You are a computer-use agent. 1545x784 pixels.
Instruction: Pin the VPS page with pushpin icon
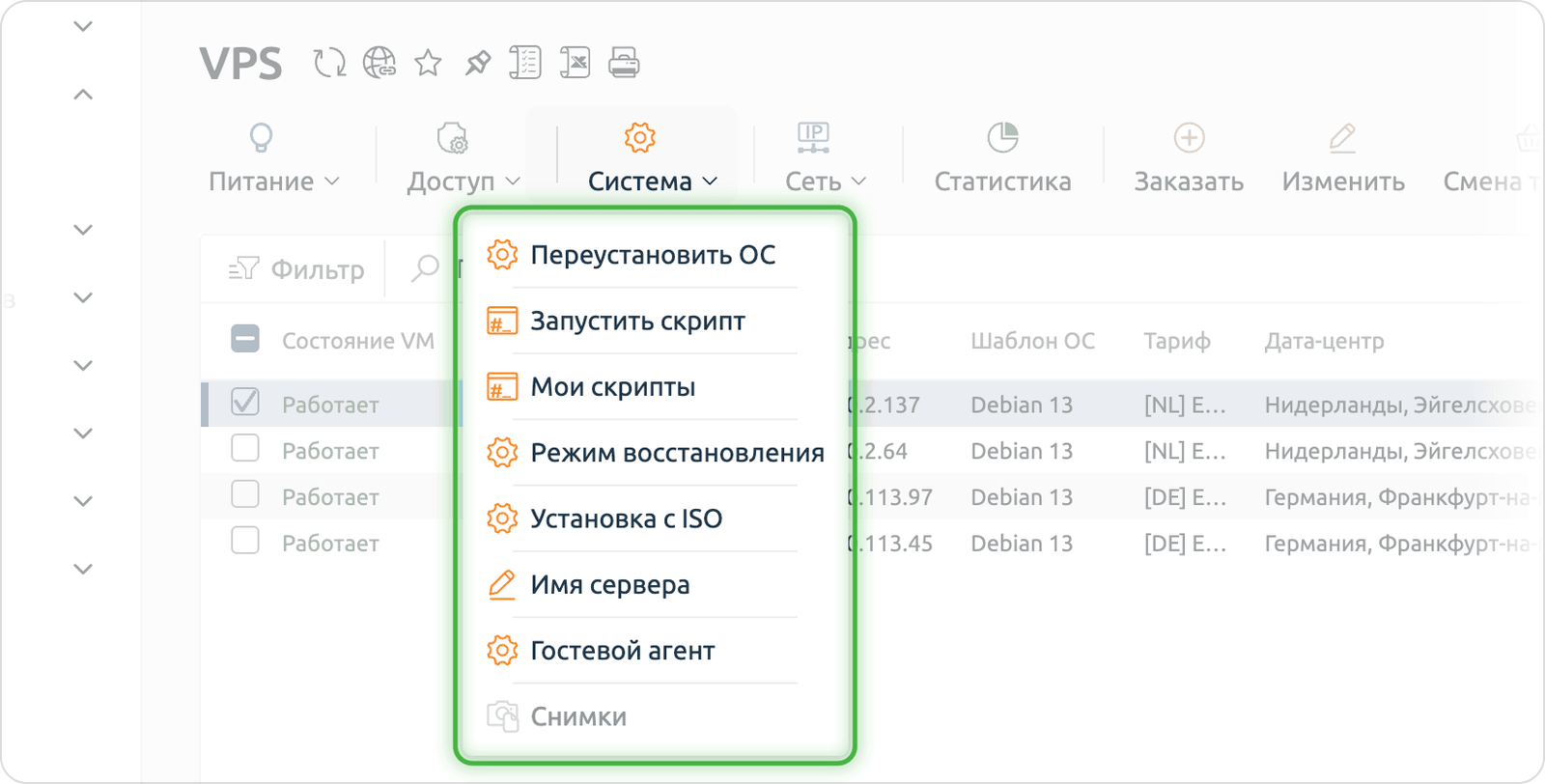pyautogui.click(x=477, y=63)
